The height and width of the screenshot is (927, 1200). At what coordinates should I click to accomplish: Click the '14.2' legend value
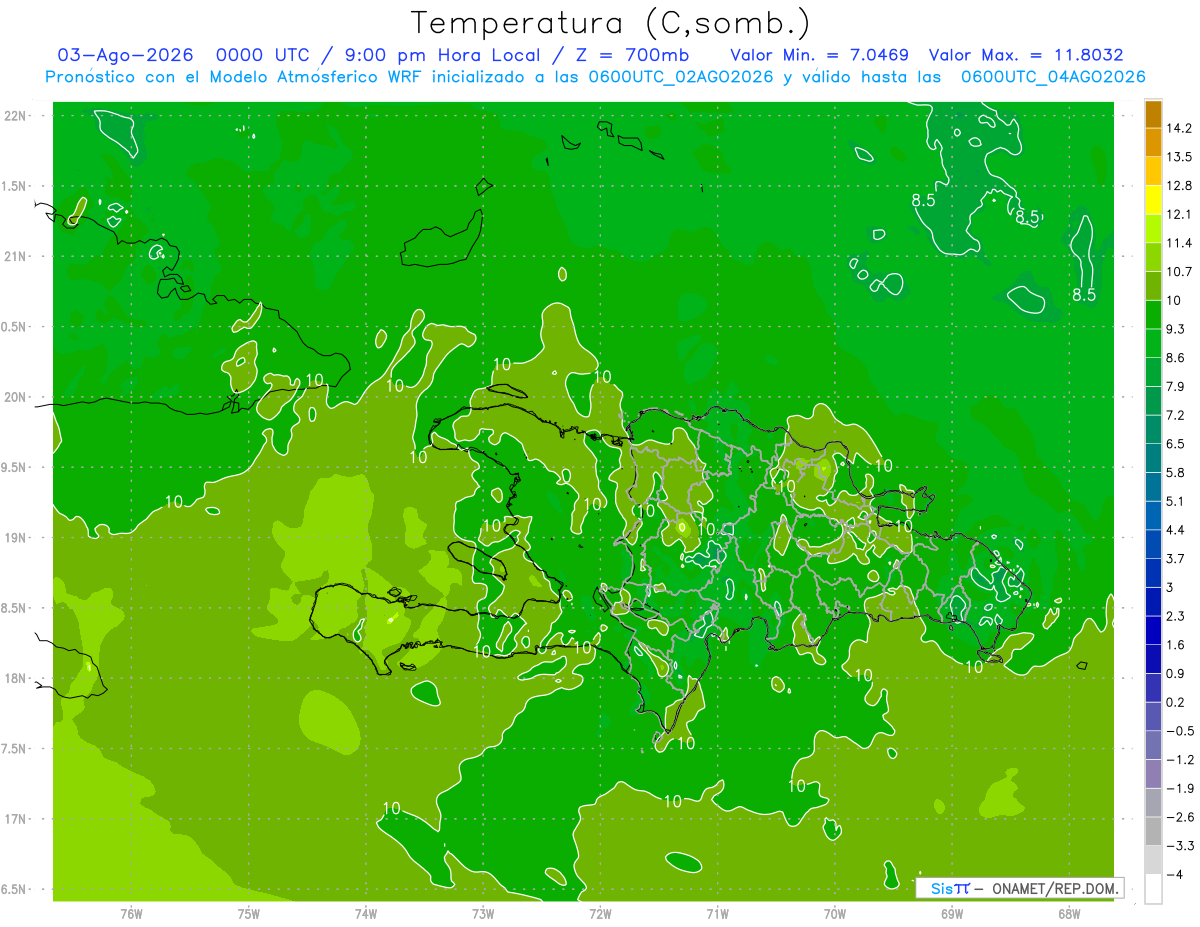(1178, 128)
